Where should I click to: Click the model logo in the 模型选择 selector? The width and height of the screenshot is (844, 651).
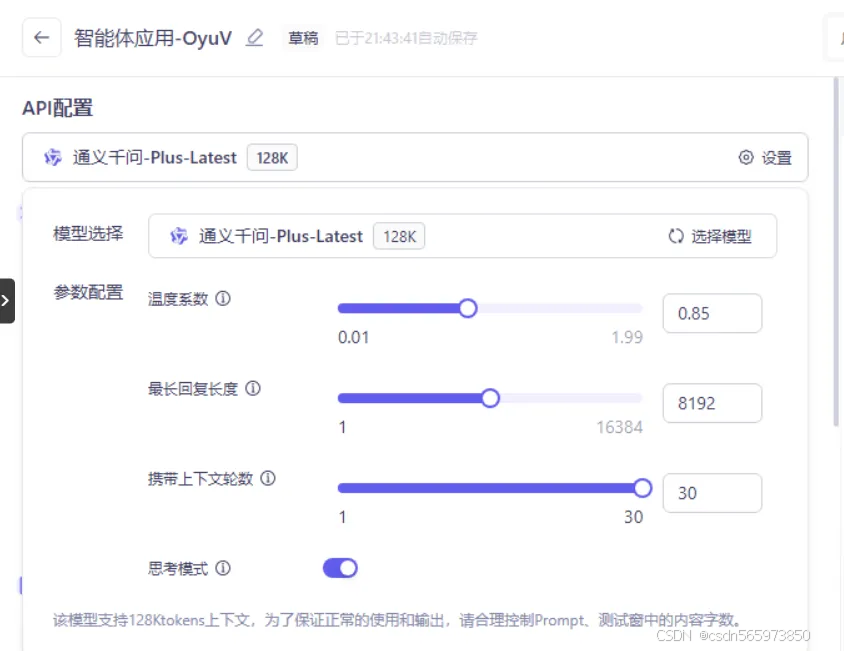[179, 236]
